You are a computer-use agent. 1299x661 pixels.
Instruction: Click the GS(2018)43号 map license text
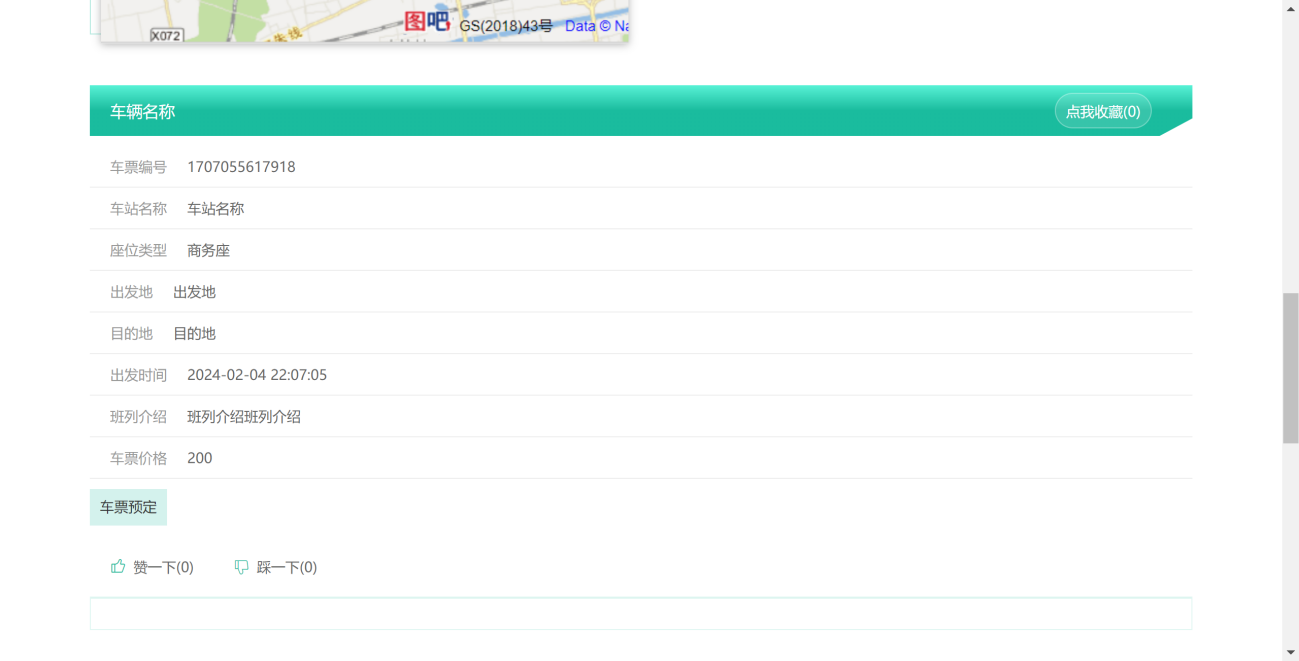[x=506, y=26]
